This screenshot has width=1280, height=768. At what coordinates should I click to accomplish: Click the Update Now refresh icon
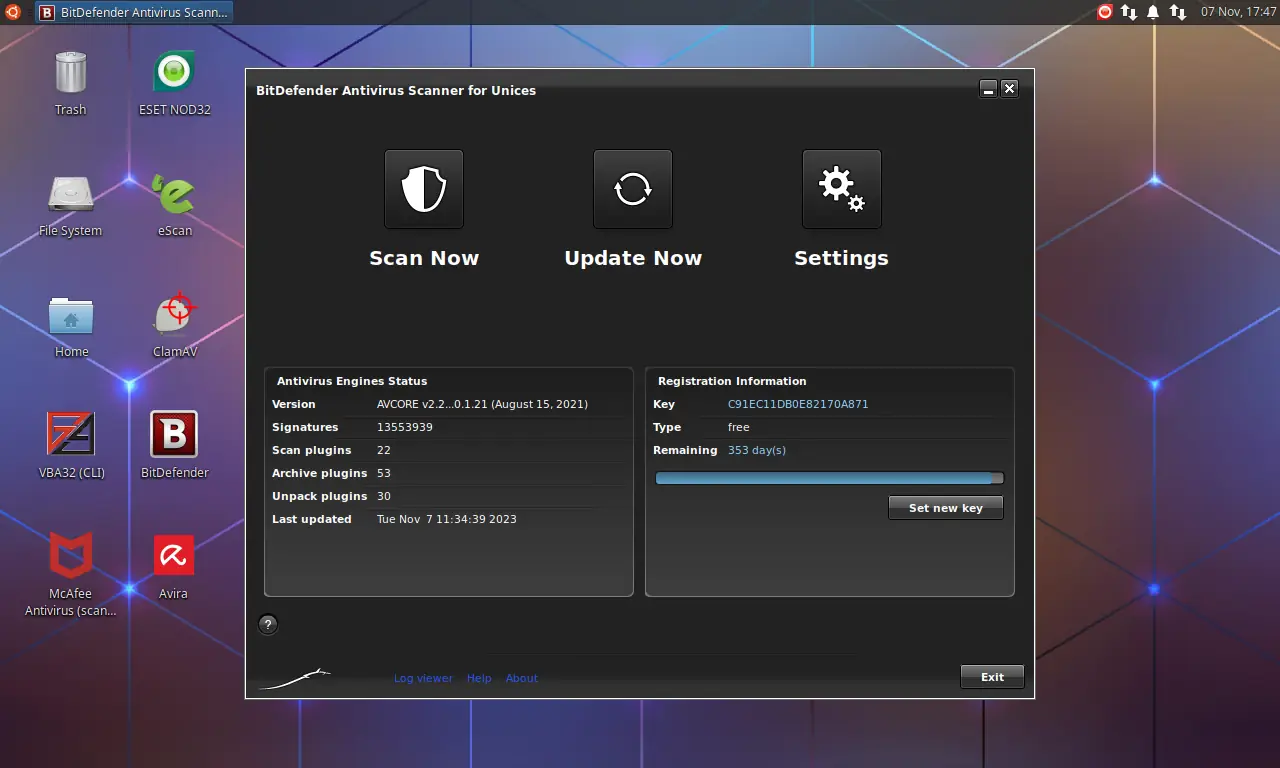point(633,189)
